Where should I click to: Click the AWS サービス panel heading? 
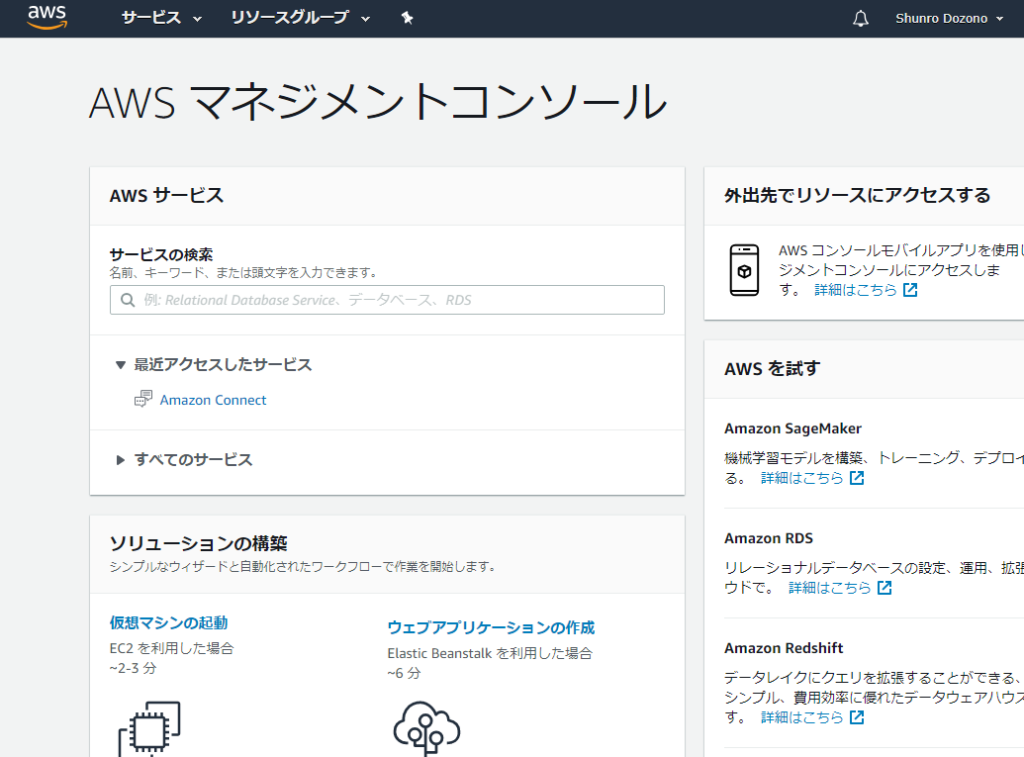167,195
